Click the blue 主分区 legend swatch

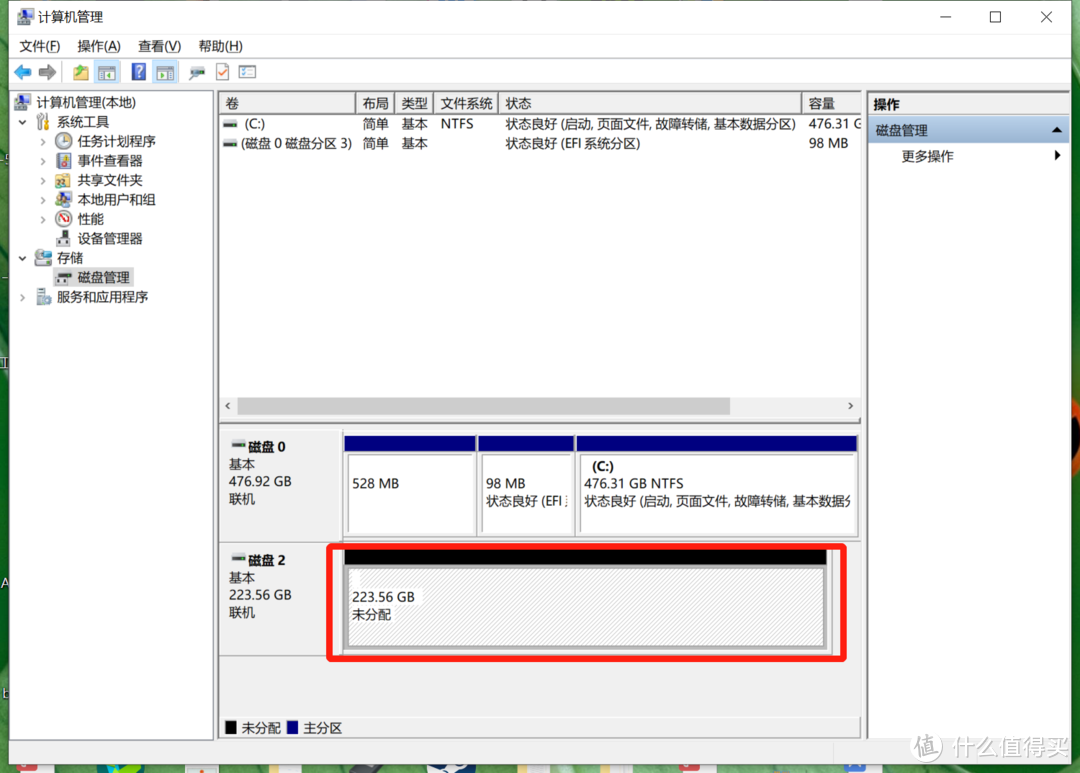(x=293, y=728)
